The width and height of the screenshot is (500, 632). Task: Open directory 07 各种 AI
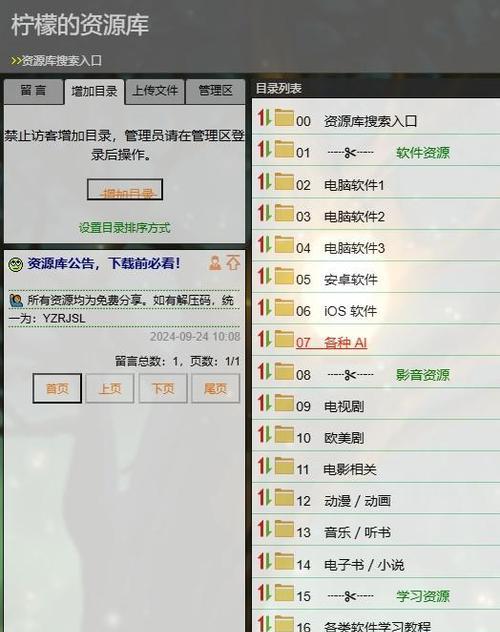tap(331, 343)
